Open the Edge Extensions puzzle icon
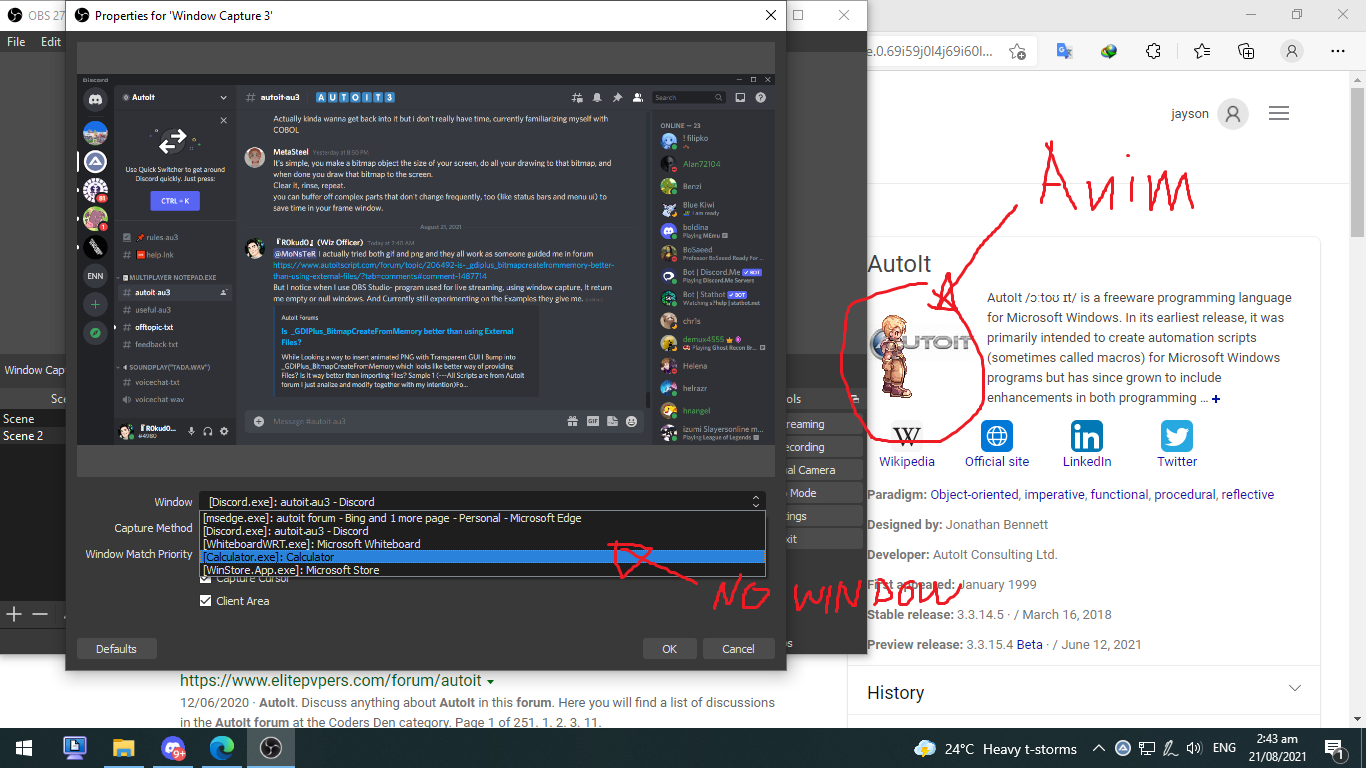 pos(1153,51)
